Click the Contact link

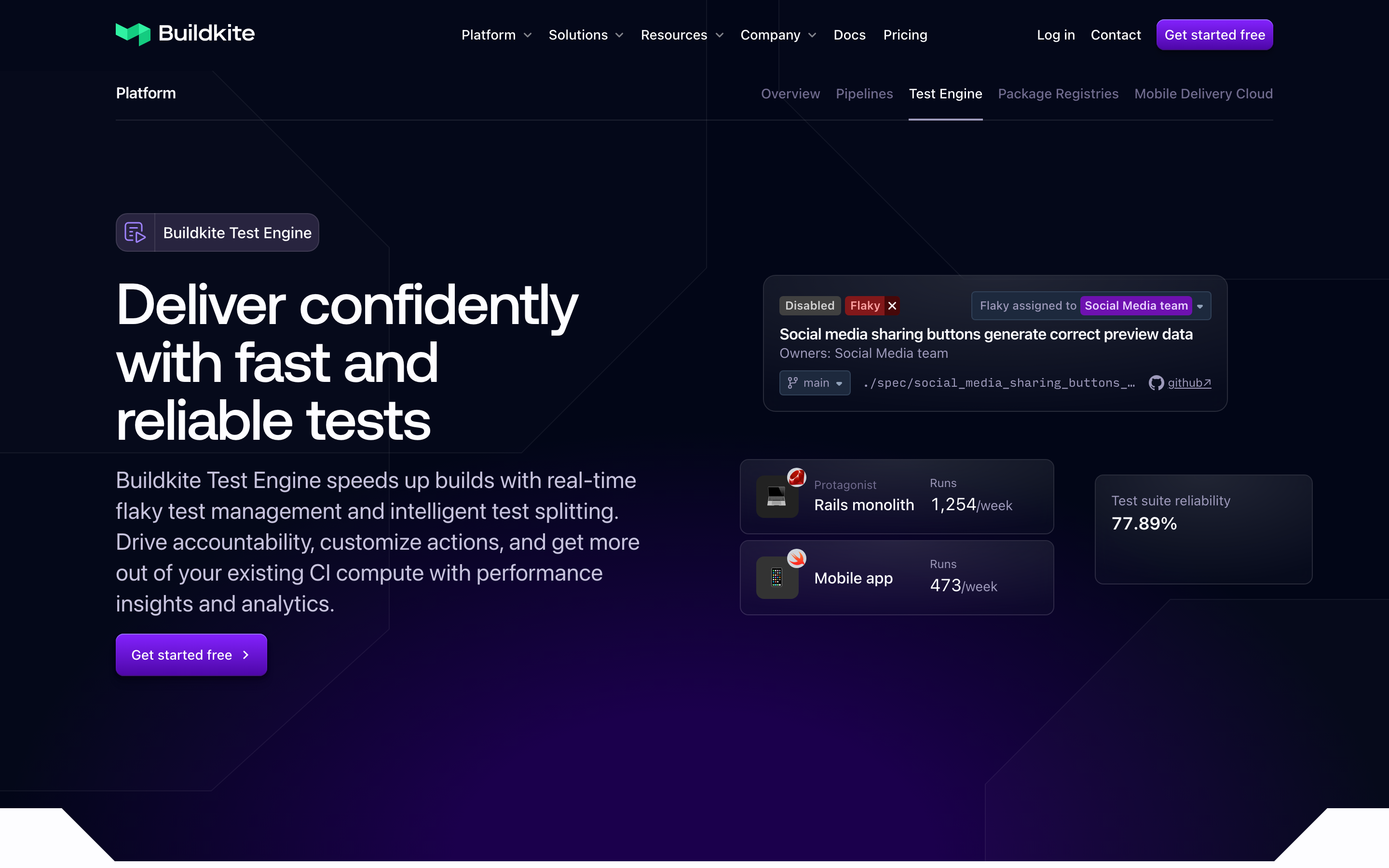pos(1115,35)
